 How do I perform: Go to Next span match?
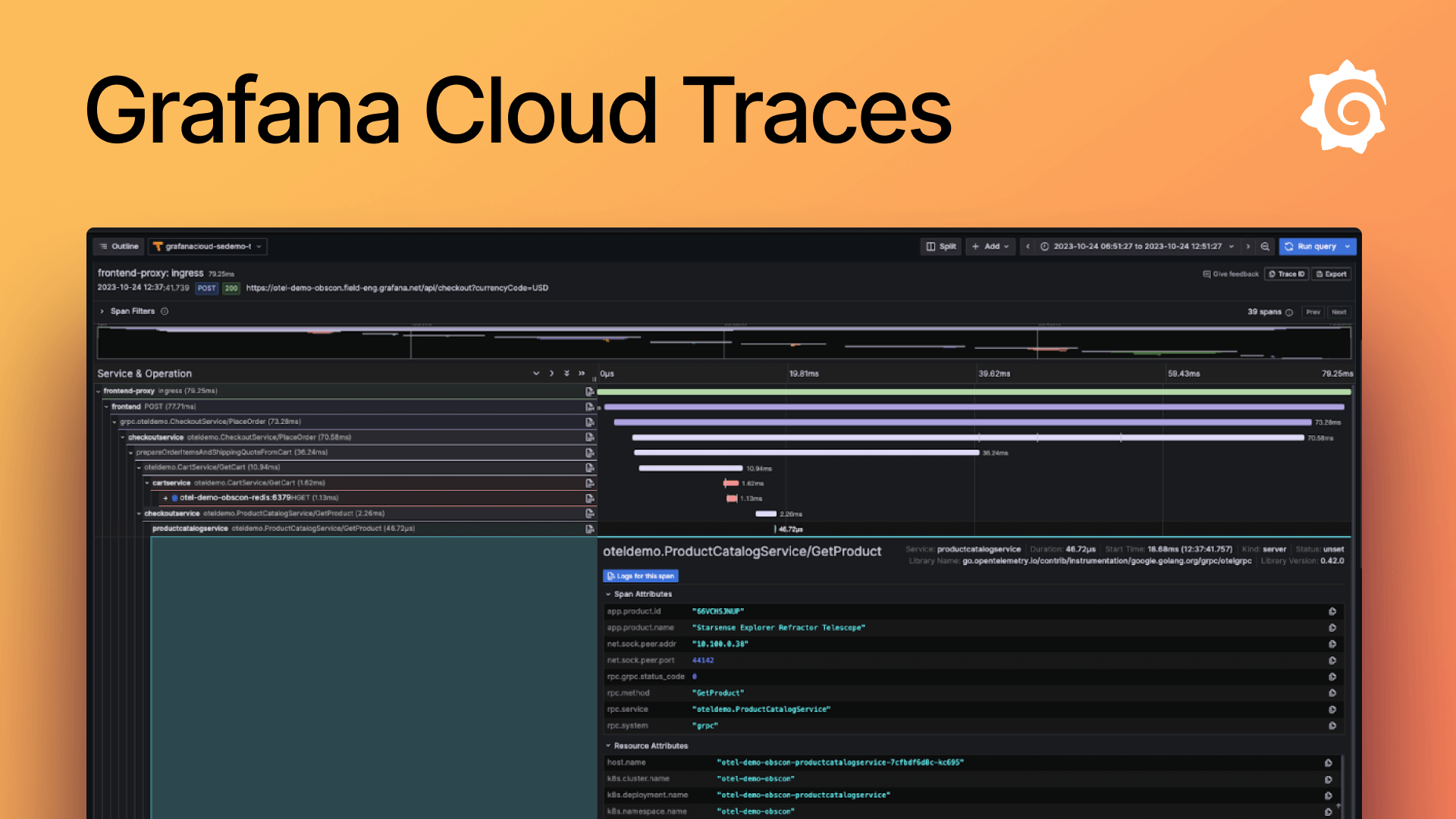point(1339,312)
